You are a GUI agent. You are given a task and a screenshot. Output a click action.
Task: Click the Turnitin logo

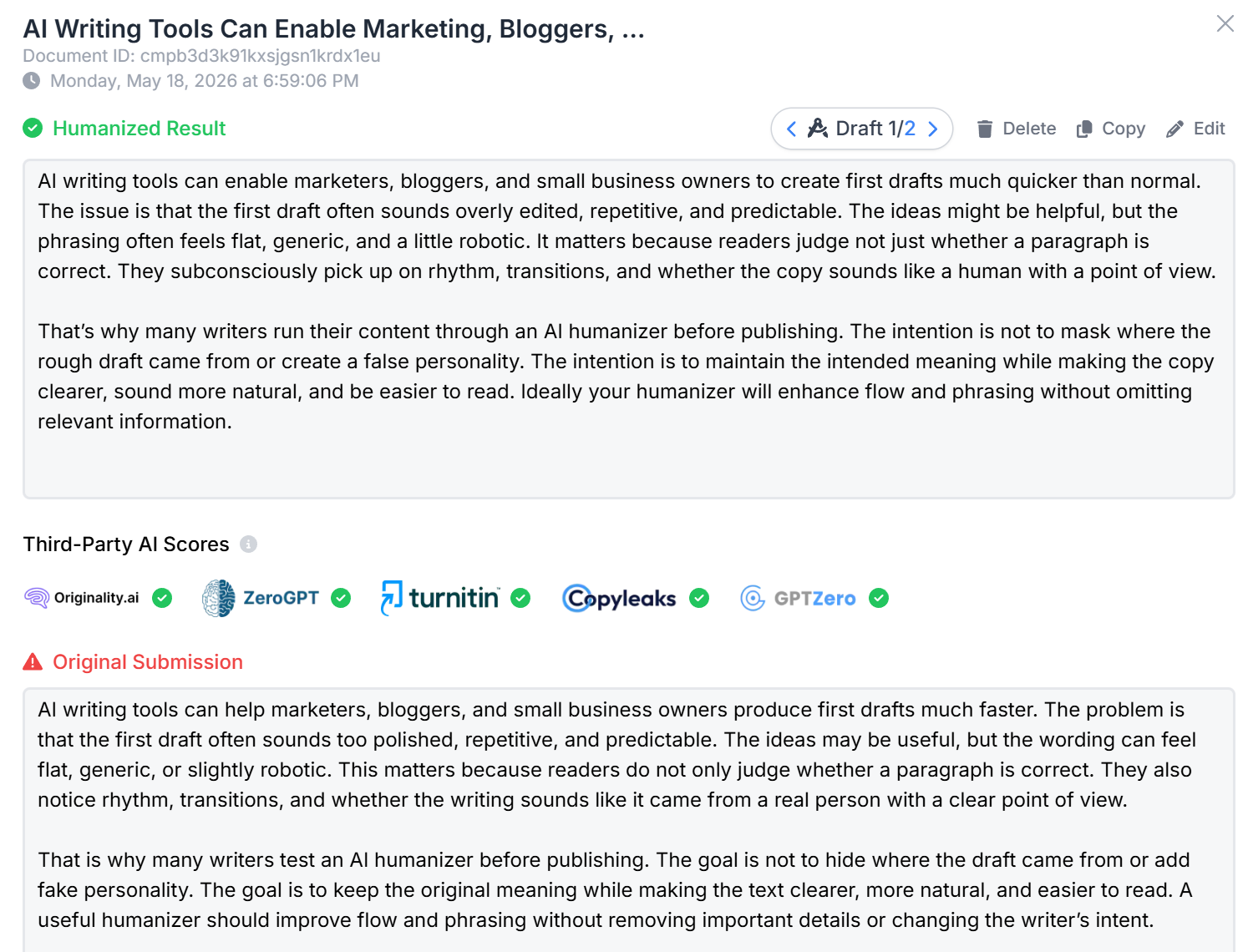(x=439, y=598)
